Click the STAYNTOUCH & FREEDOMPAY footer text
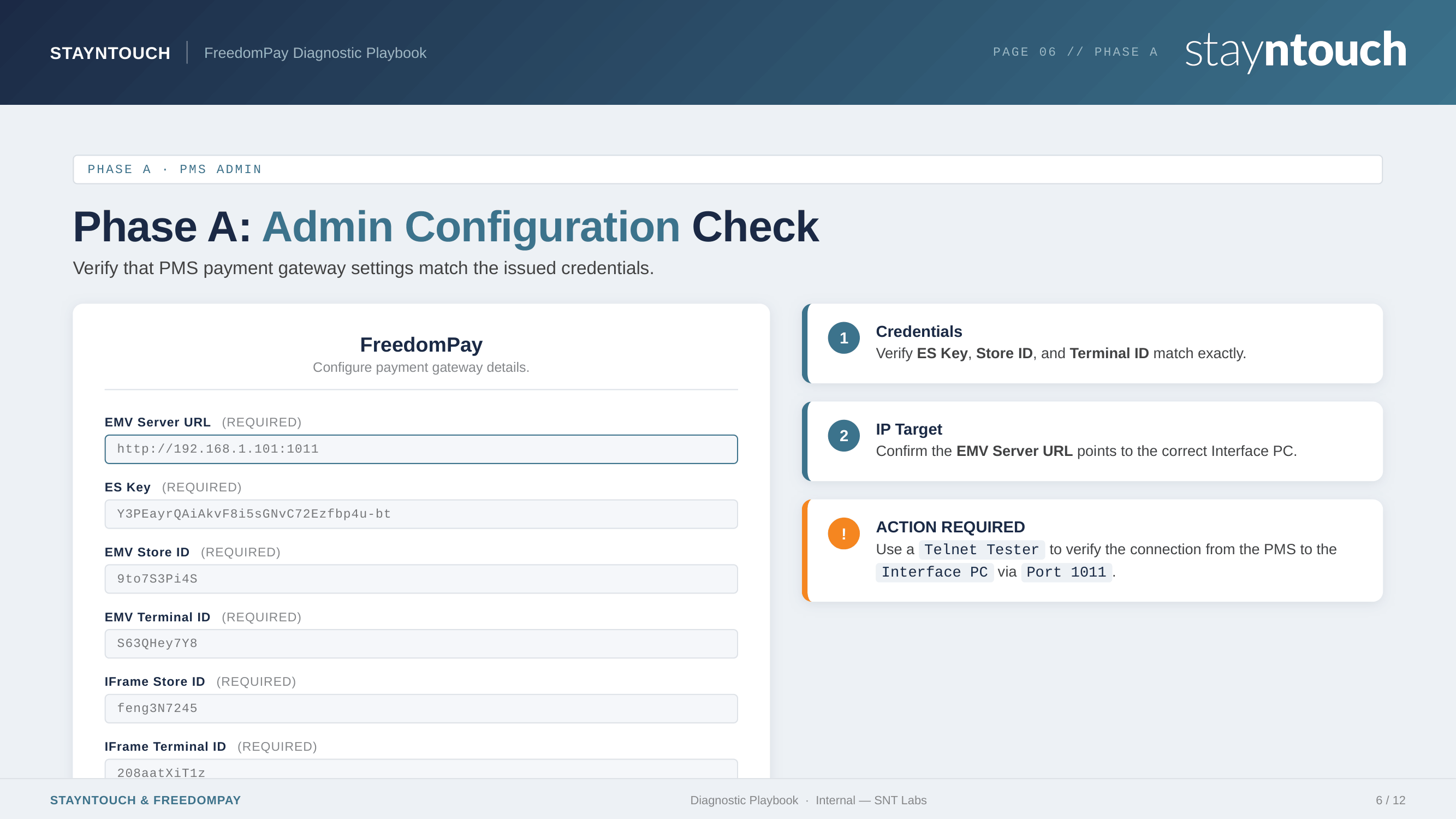 point(145,800)
